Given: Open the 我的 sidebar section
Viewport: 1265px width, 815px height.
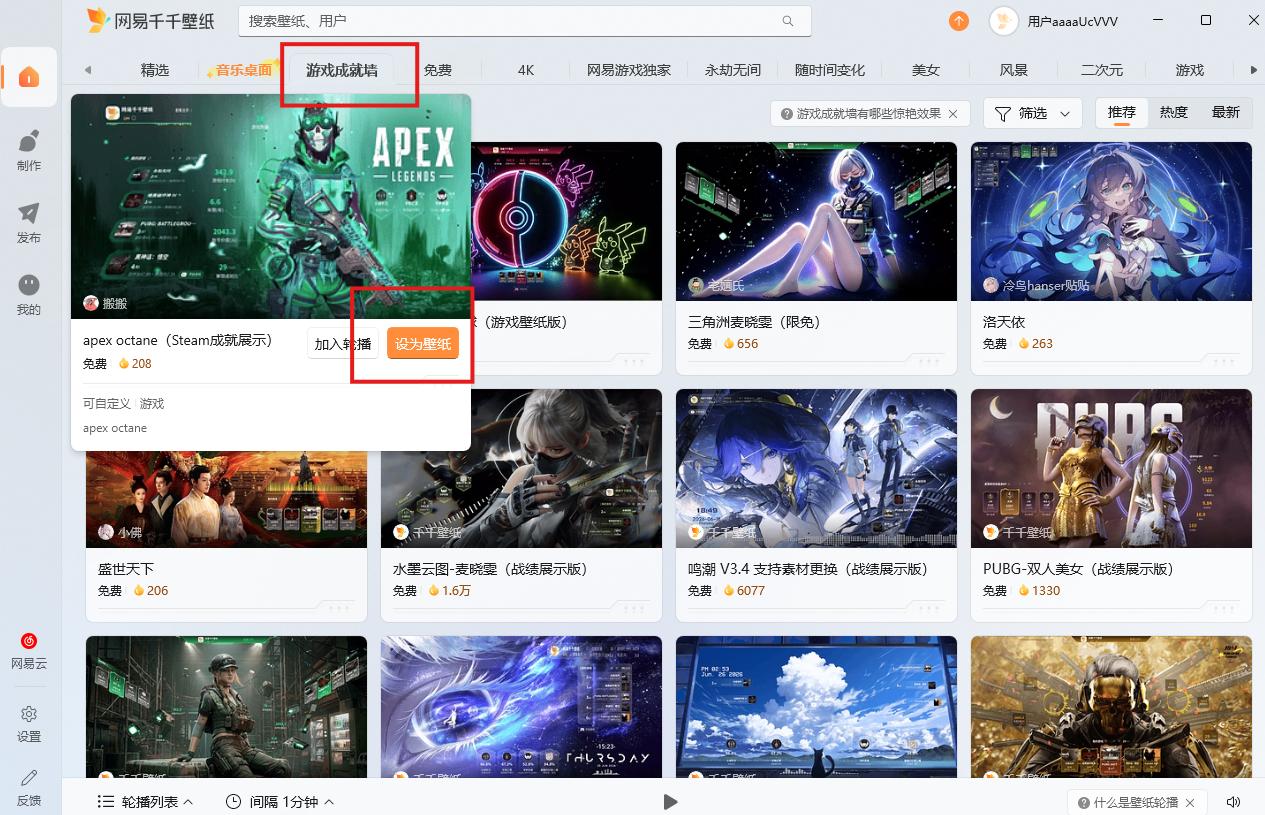Looking at the screenshot, I should [x=29, y=295].
